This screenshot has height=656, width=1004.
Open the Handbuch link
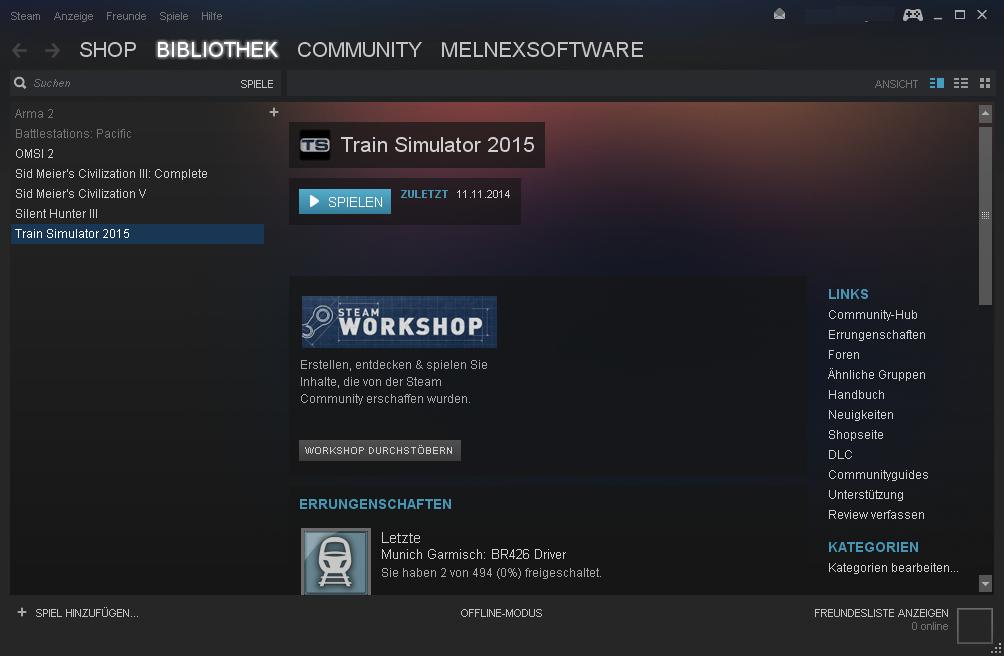(x=856, y=395)
